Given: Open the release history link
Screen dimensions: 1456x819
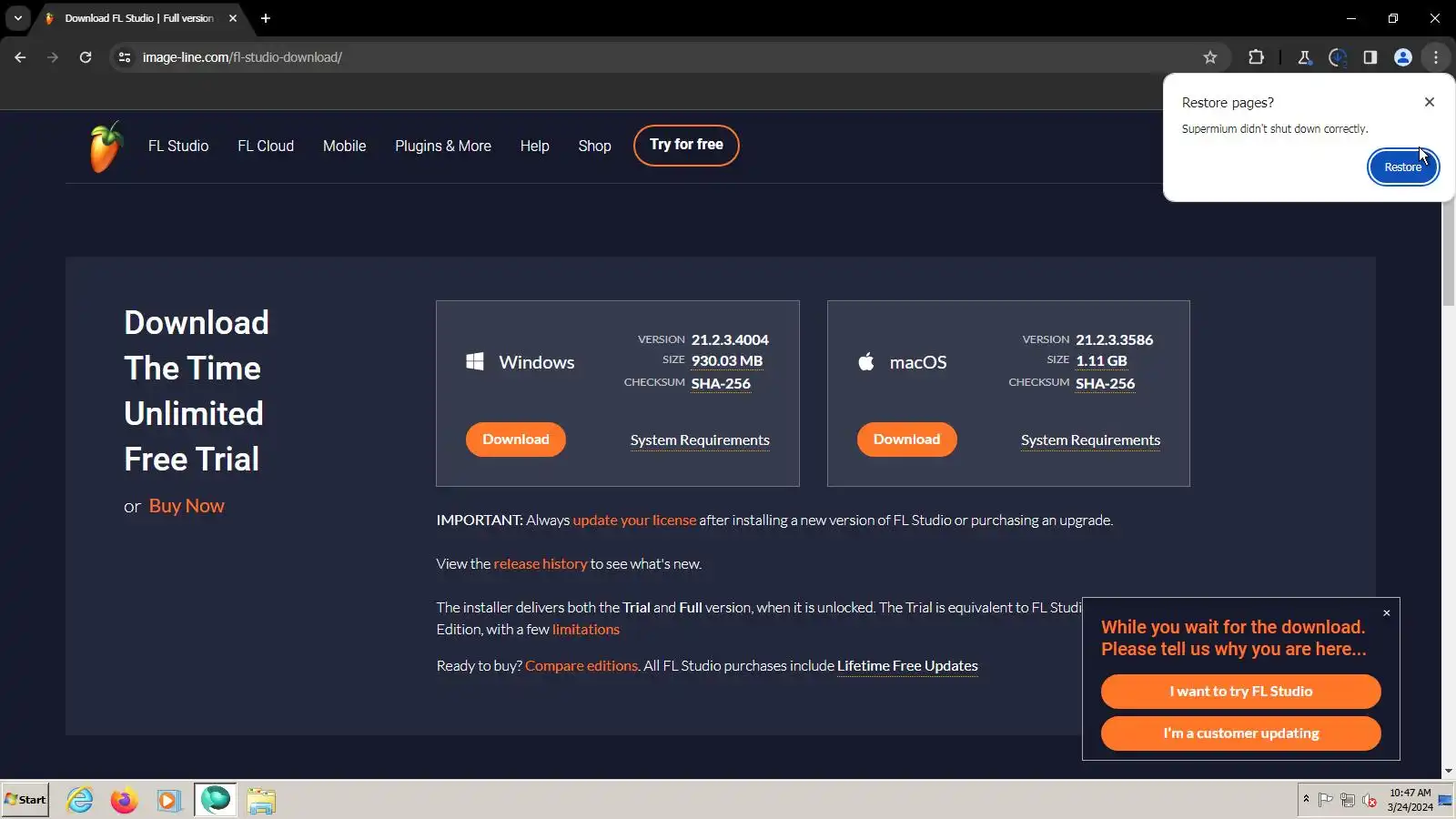Looking at the screenshot, I should point(541,564).
